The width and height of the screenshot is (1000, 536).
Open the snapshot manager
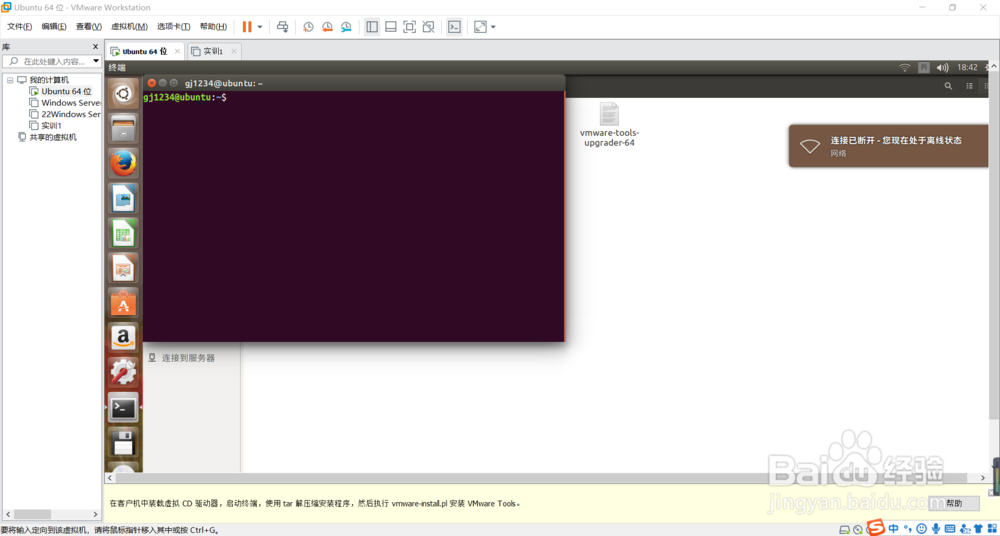point(346,27)
